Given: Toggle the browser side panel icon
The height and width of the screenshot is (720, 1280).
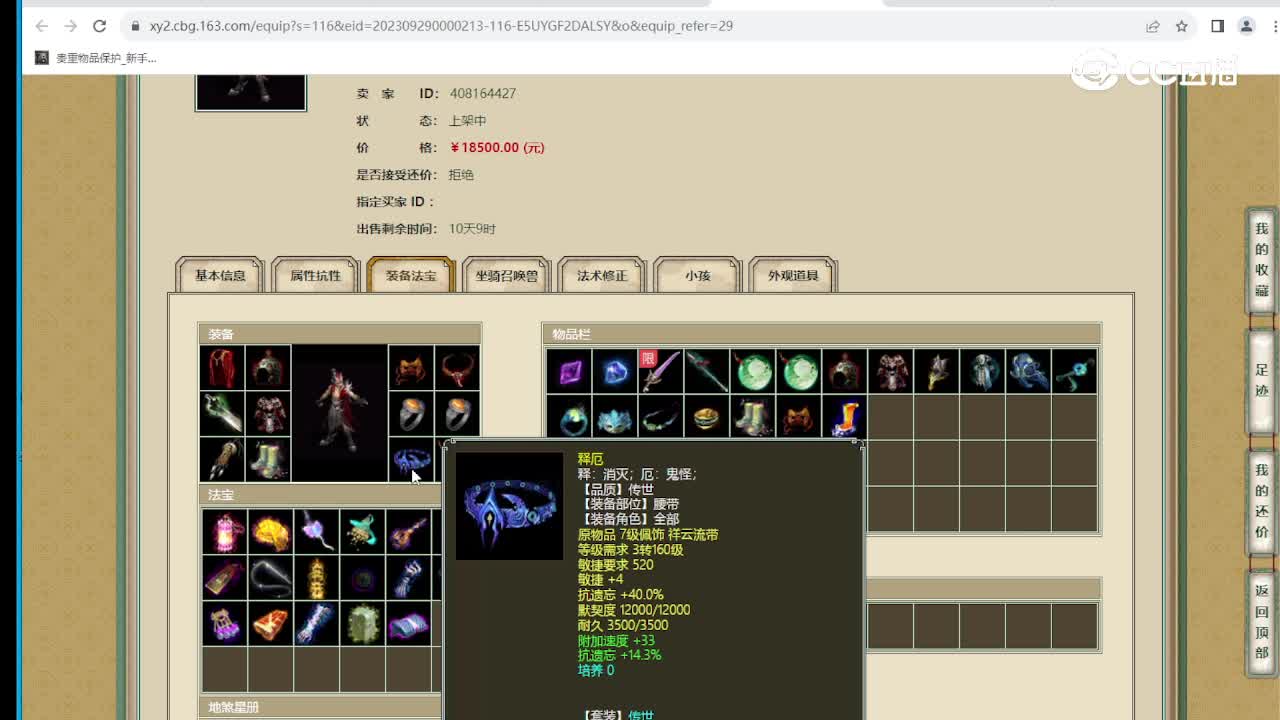Looking at the screenshot, I should pyautogui.click(x=1217, y=26).
